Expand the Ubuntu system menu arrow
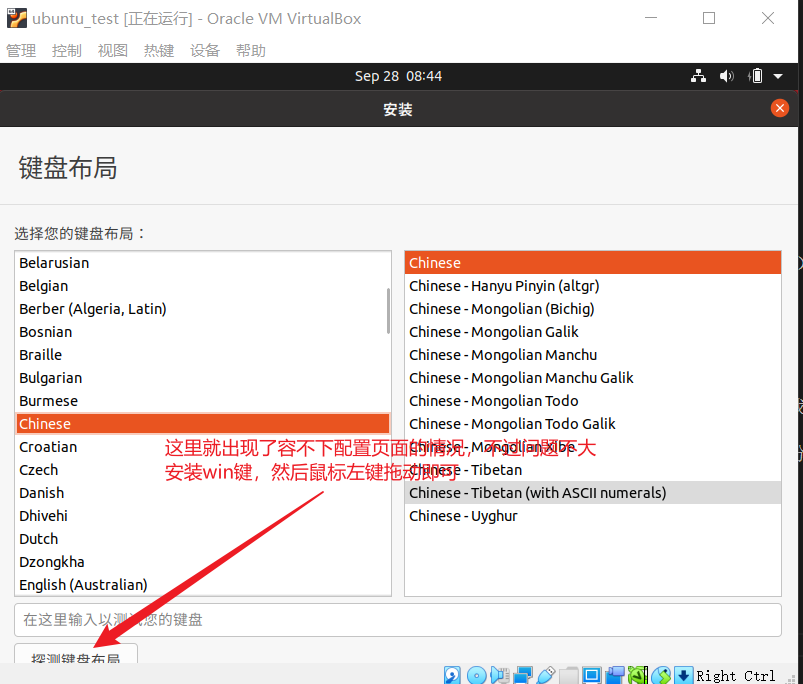The height and width of the screenshot is (684, 803). (778, 76)
